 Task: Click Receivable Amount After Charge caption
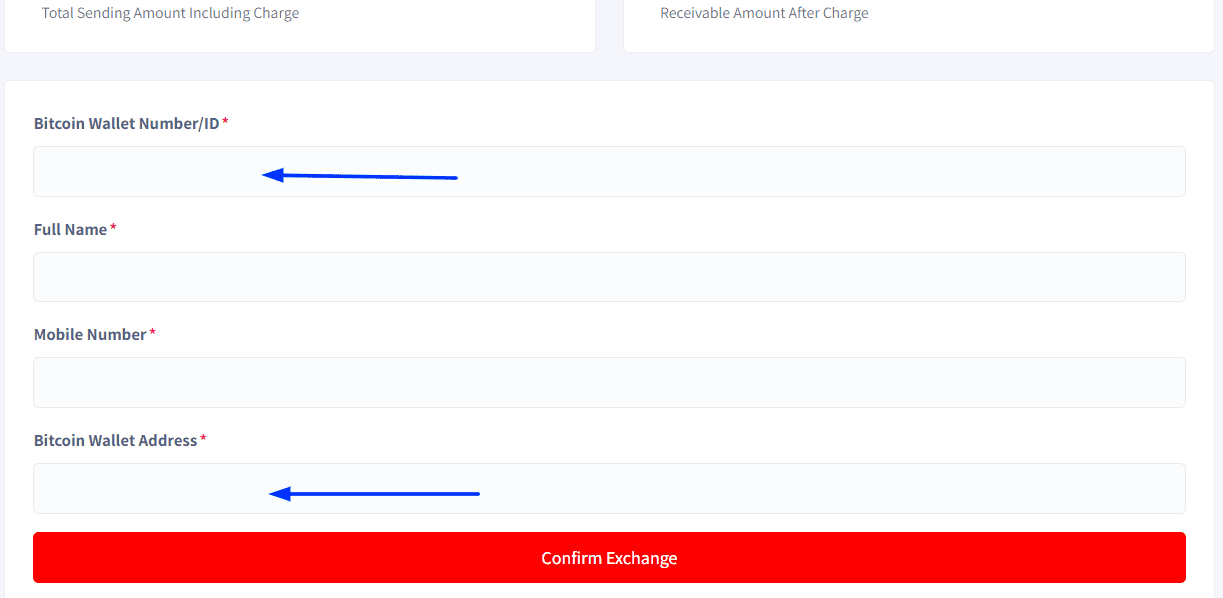tap(764, 13)
